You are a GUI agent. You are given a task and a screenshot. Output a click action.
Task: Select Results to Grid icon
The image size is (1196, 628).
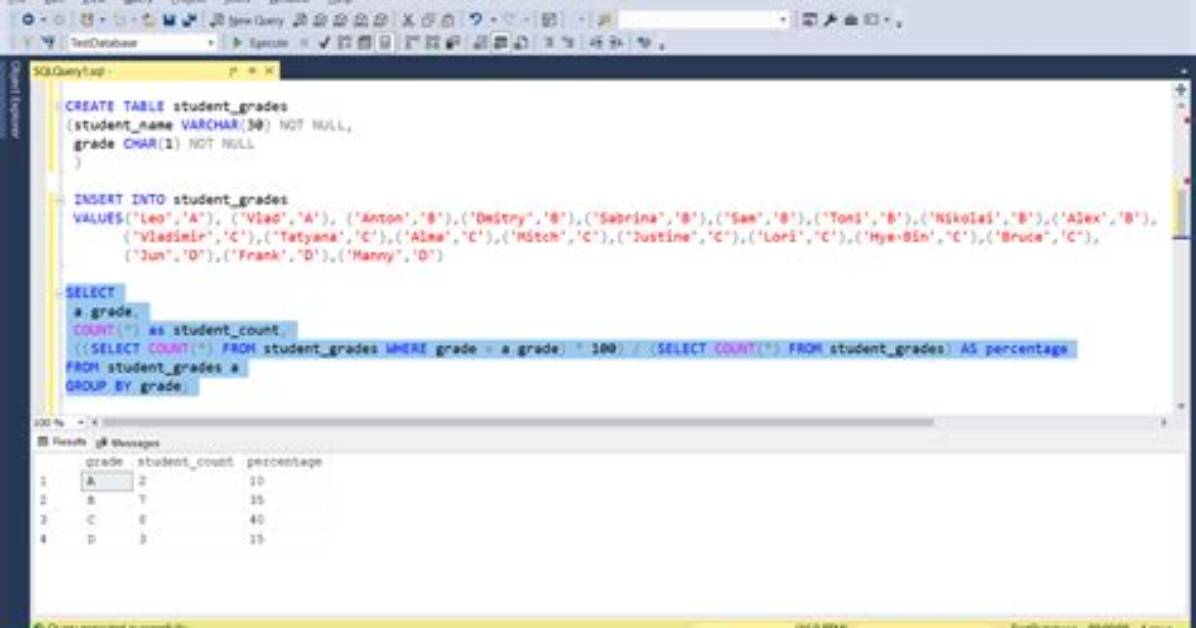(501, 43)
